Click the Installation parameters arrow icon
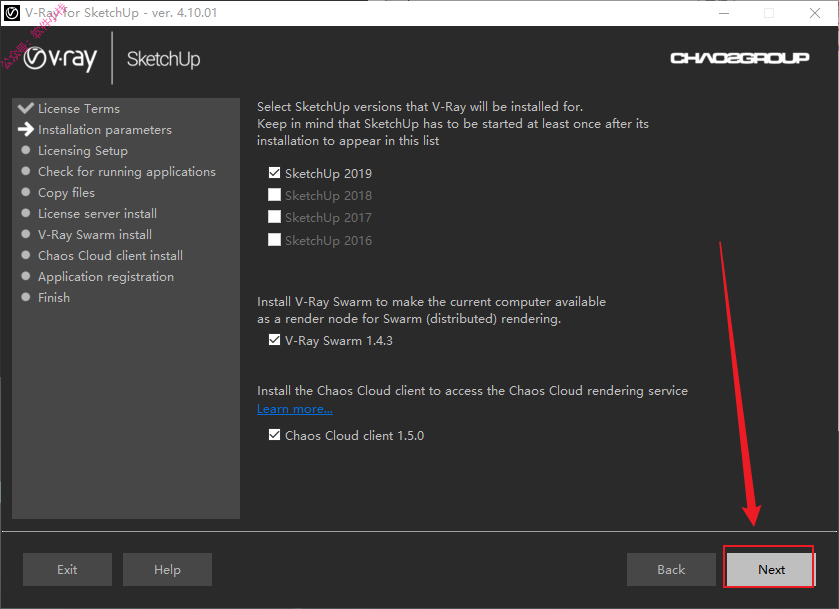This screenshot has width=839, height=609. (x=26, y=129)
